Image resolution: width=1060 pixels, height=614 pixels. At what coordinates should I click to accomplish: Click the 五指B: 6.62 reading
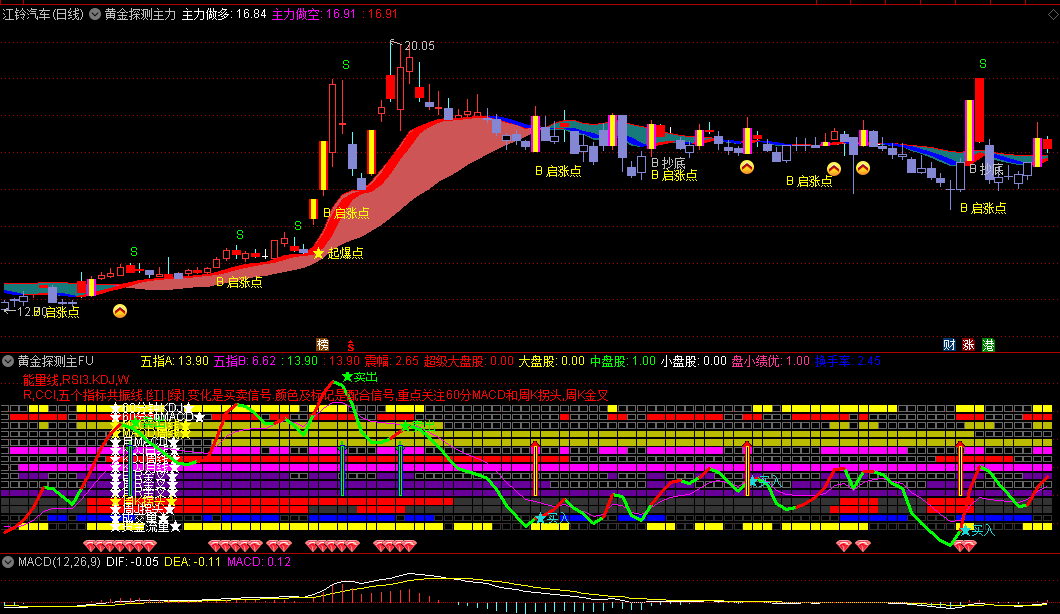tap(245, 361)
